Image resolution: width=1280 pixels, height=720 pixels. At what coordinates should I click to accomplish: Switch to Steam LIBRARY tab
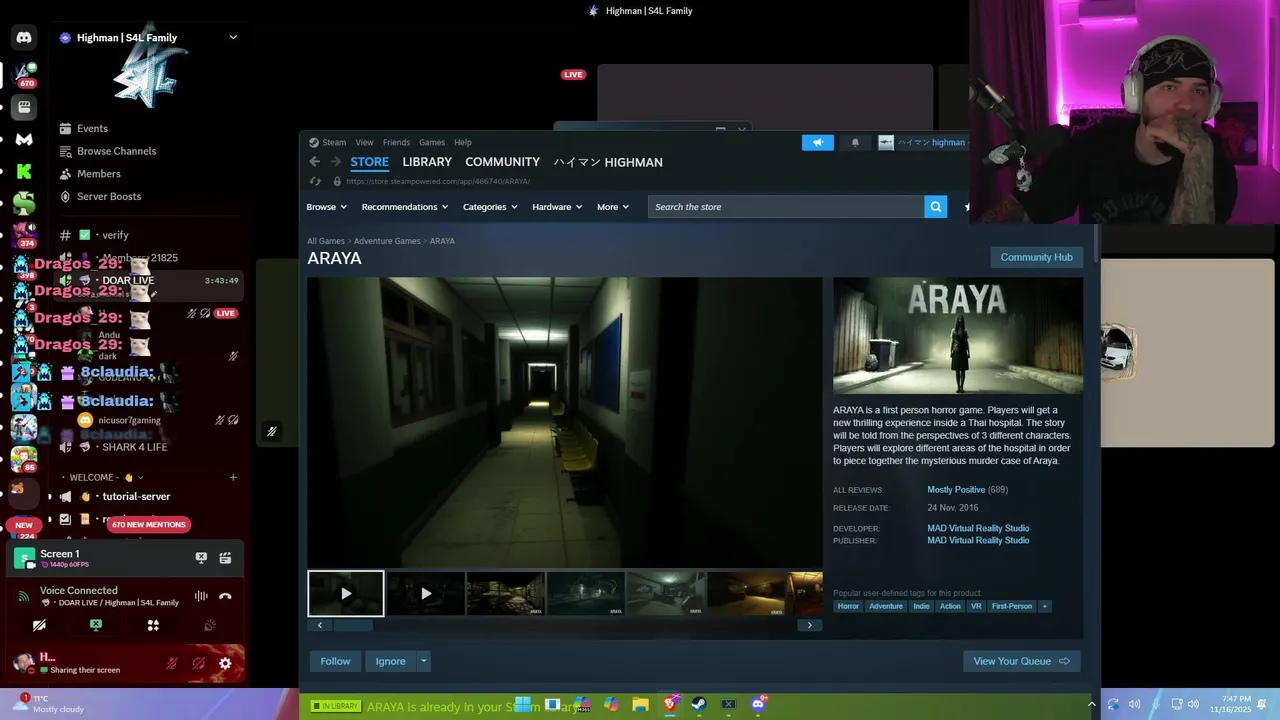[427, 162]
